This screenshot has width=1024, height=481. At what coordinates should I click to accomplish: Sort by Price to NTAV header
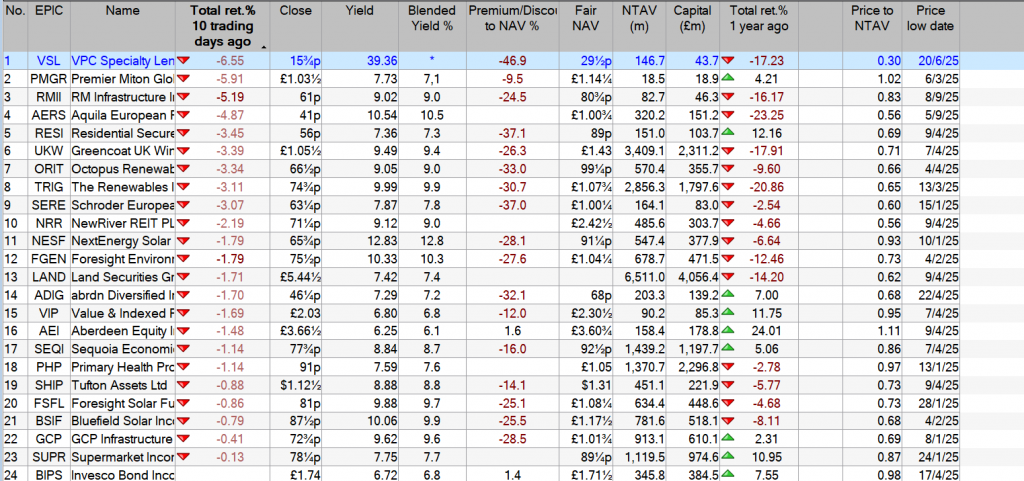coord(872,25)
